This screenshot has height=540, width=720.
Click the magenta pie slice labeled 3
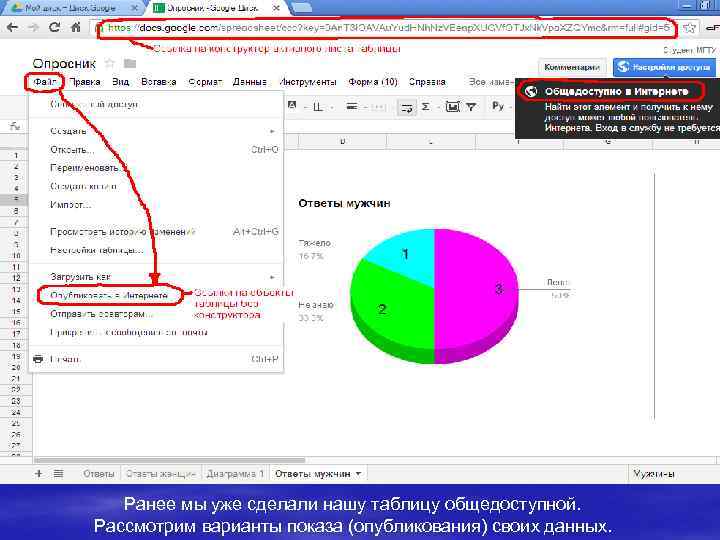point(478,289)
